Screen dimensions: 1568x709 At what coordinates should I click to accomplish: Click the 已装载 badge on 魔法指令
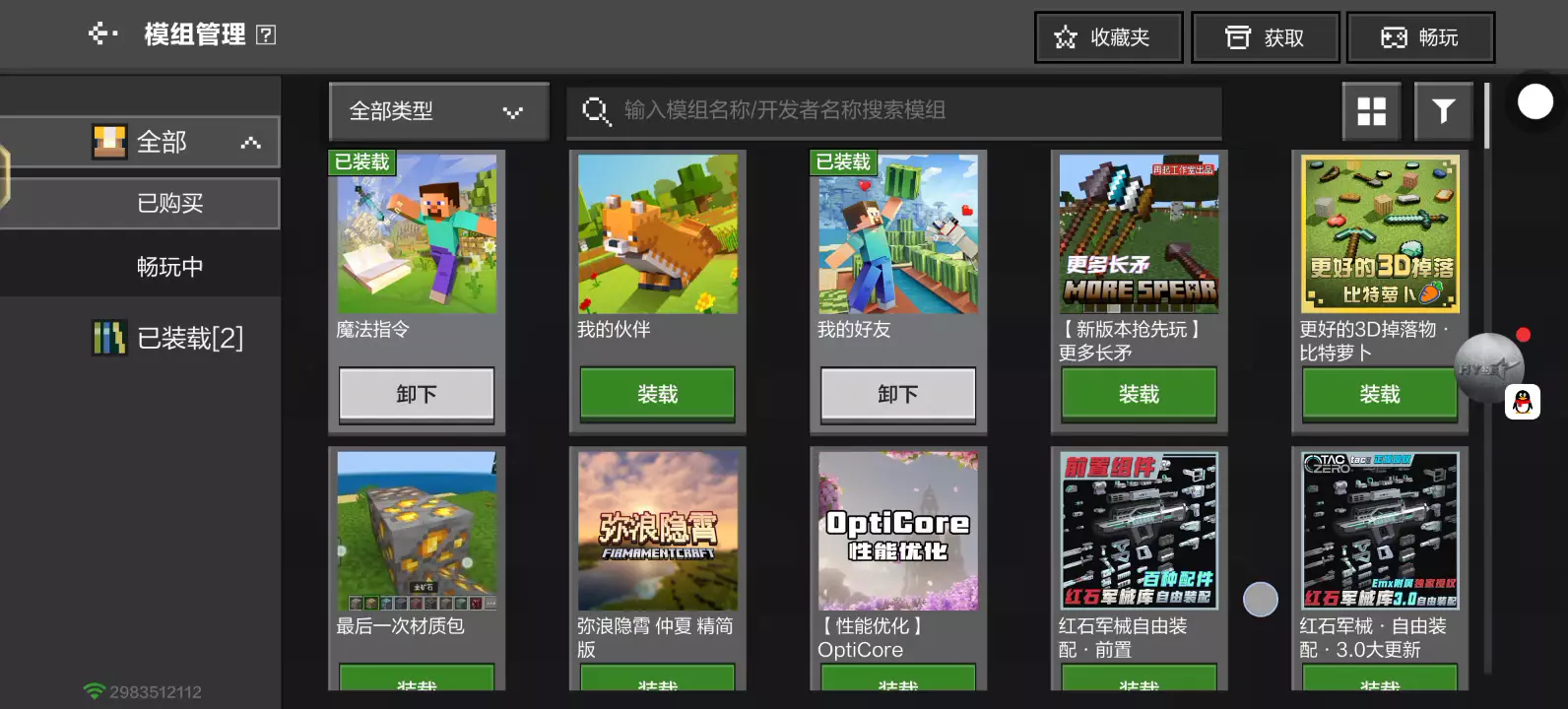pyautogui.click(x=362, y=162)
